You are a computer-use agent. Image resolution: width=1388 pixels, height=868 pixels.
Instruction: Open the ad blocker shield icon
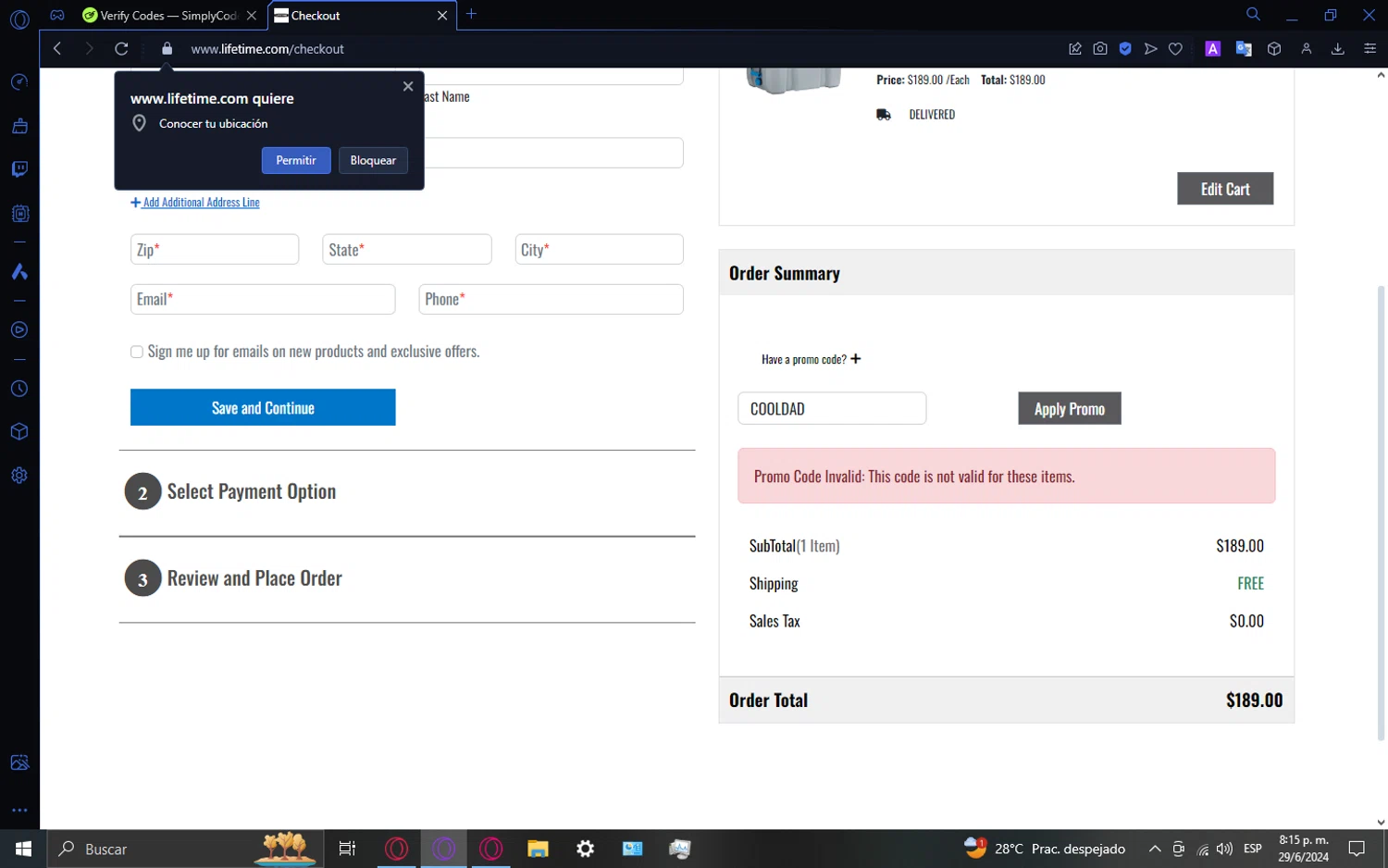1125,49
